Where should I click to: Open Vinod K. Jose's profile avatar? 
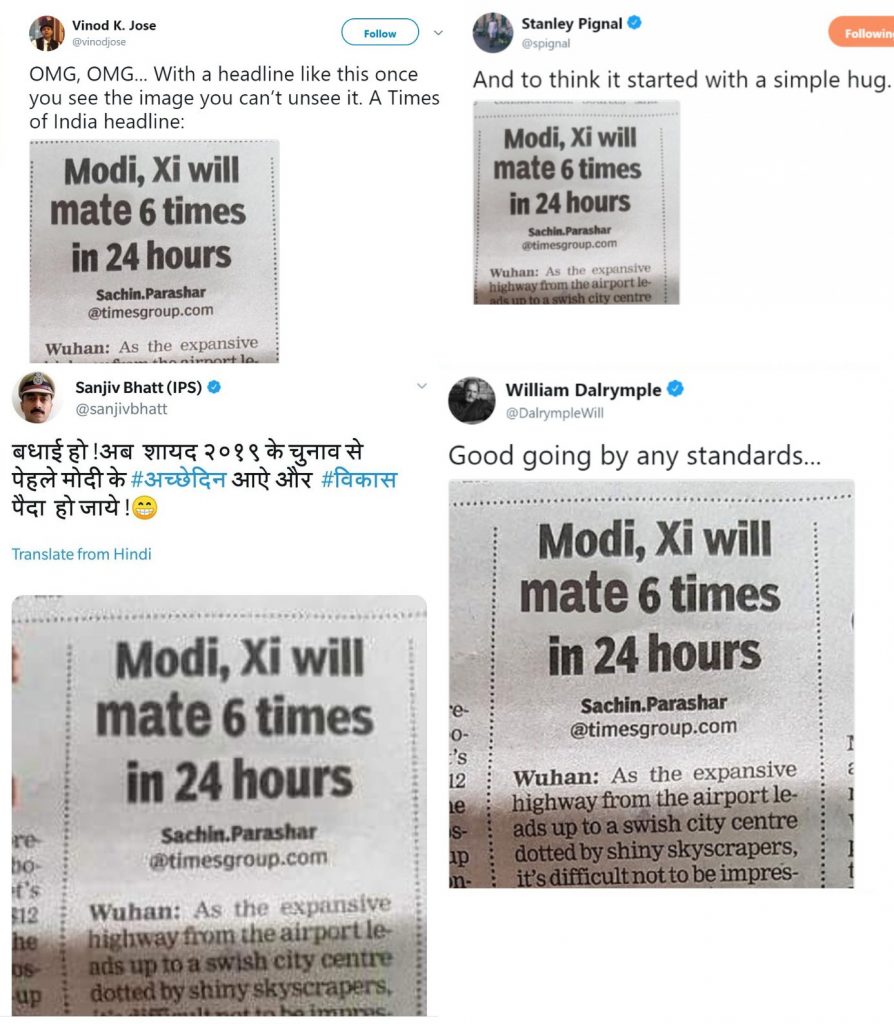(47, 33)
